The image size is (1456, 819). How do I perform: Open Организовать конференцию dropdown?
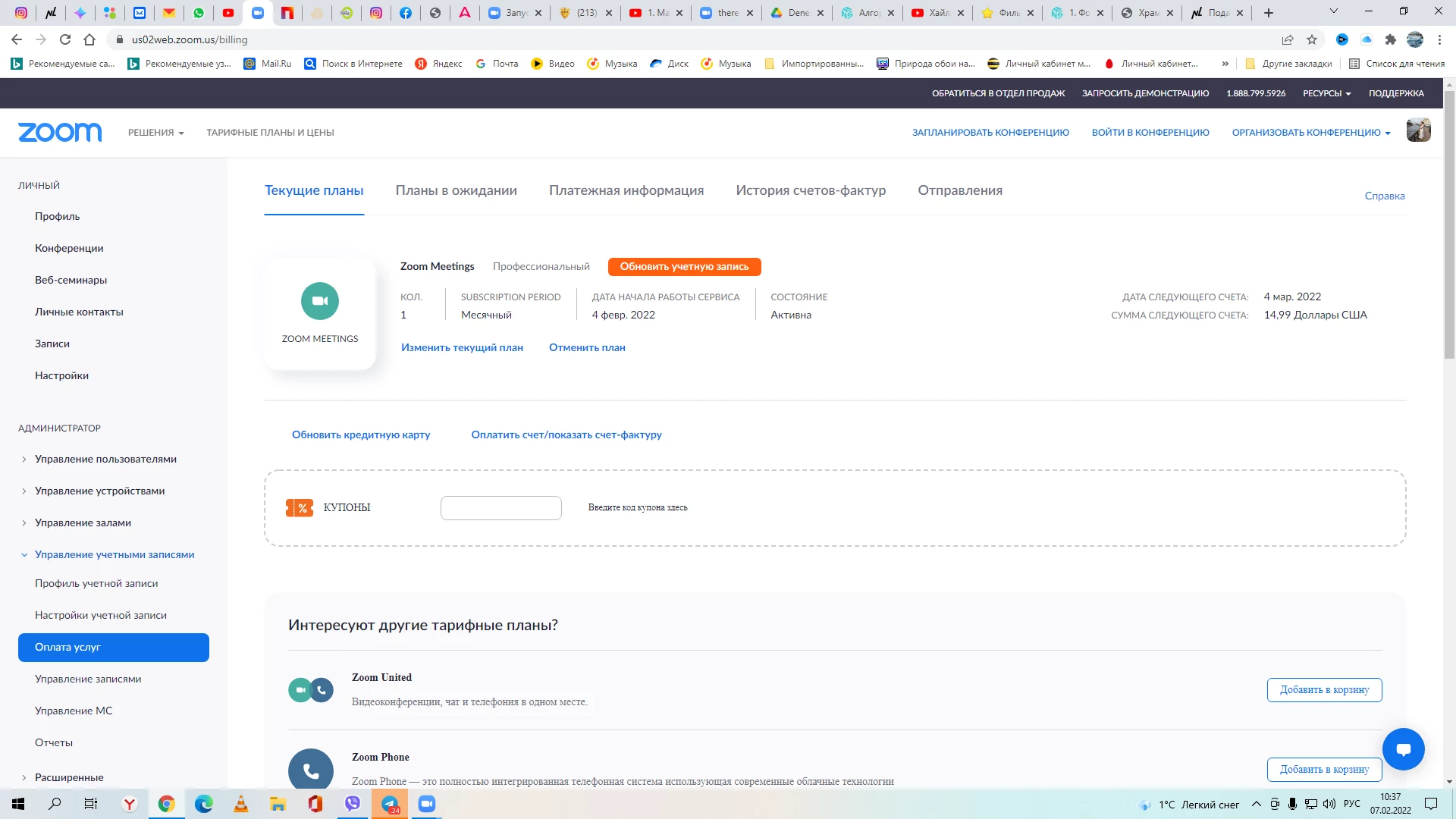click(1310, 133)
